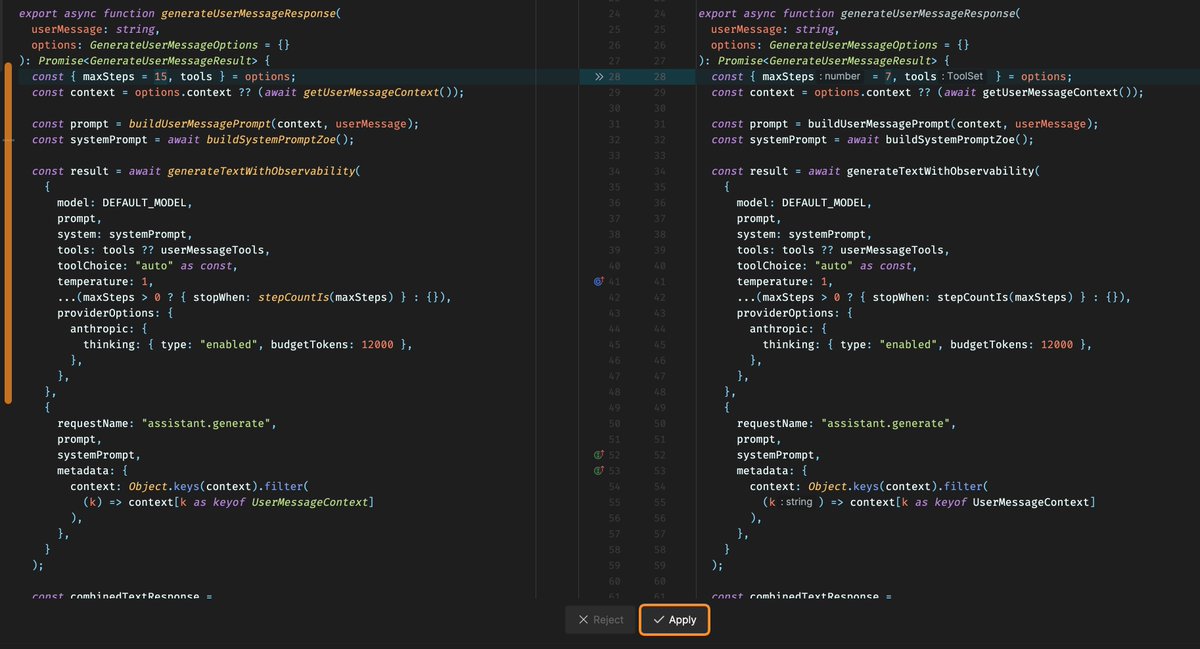Image resolution: width=1200 pixels, height=649 pixels.
Task: Click DEFAULT_MODEL in the right pane
Action: [x=827, y=203]
